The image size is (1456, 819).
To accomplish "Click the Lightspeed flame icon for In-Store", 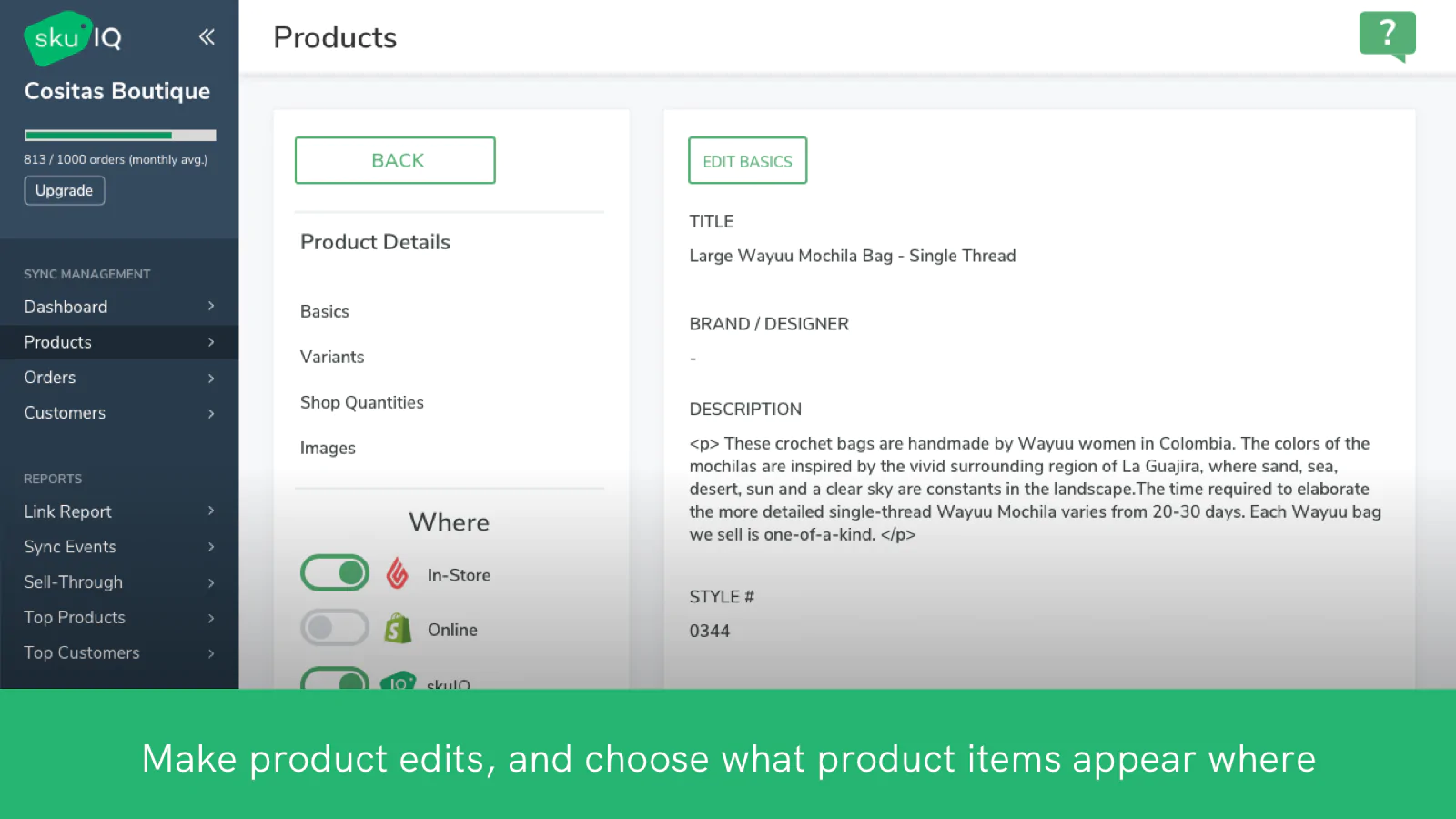I will point(398,574).
